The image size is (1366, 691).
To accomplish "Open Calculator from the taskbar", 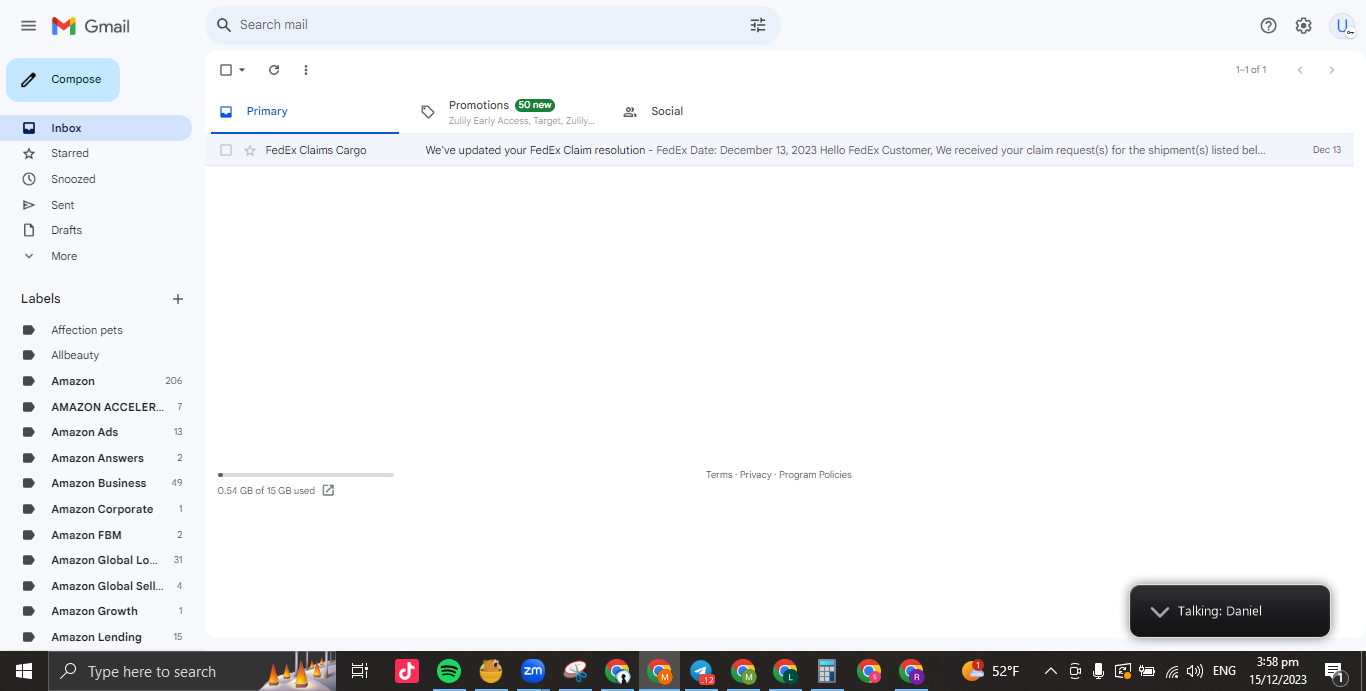I will (x=826, y=671).
